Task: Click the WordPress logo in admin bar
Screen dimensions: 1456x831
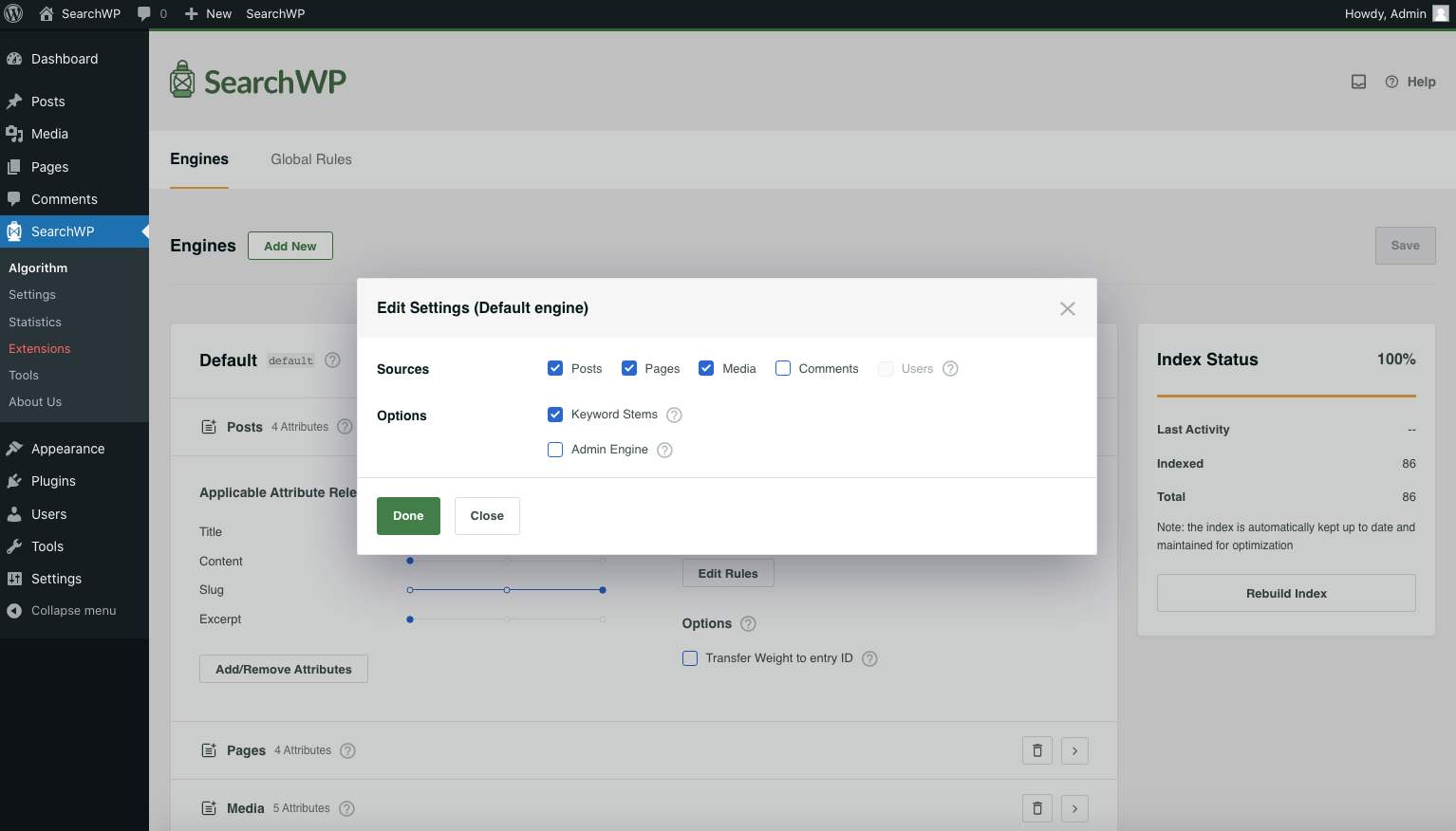Action: click(13, 13)
